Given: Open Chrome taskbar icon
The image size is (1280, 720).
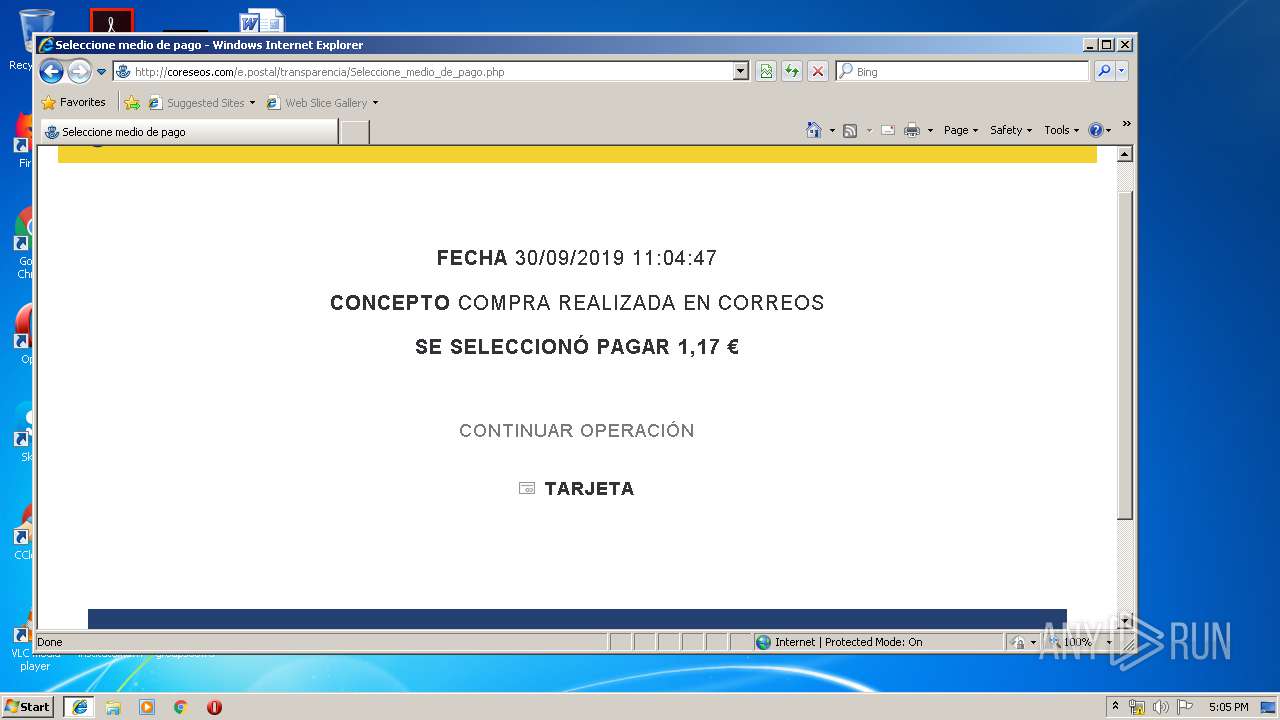Looking at the screenshot, I should (x=180, y=707).
